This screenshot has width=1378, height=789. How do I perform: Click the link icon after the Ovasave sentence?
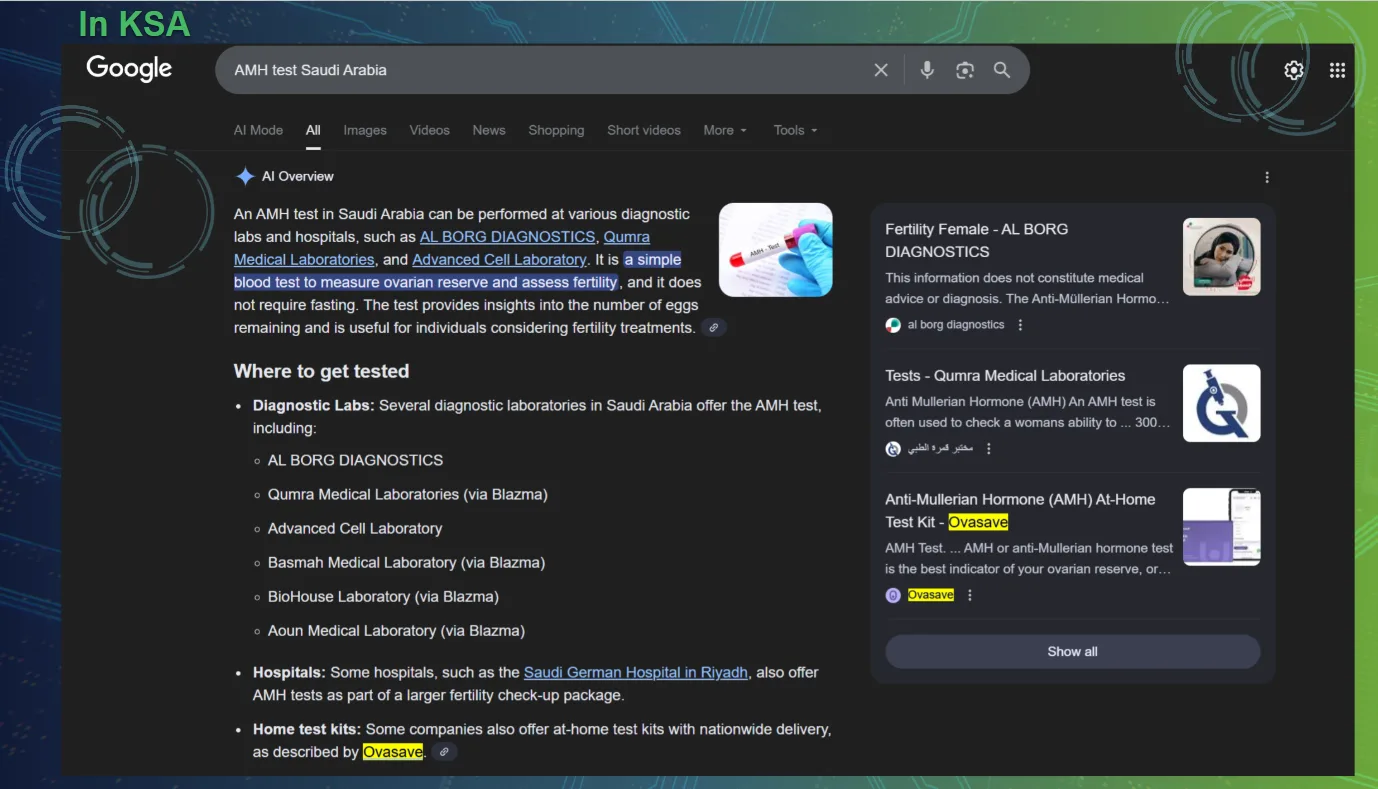tap(444, 752)
